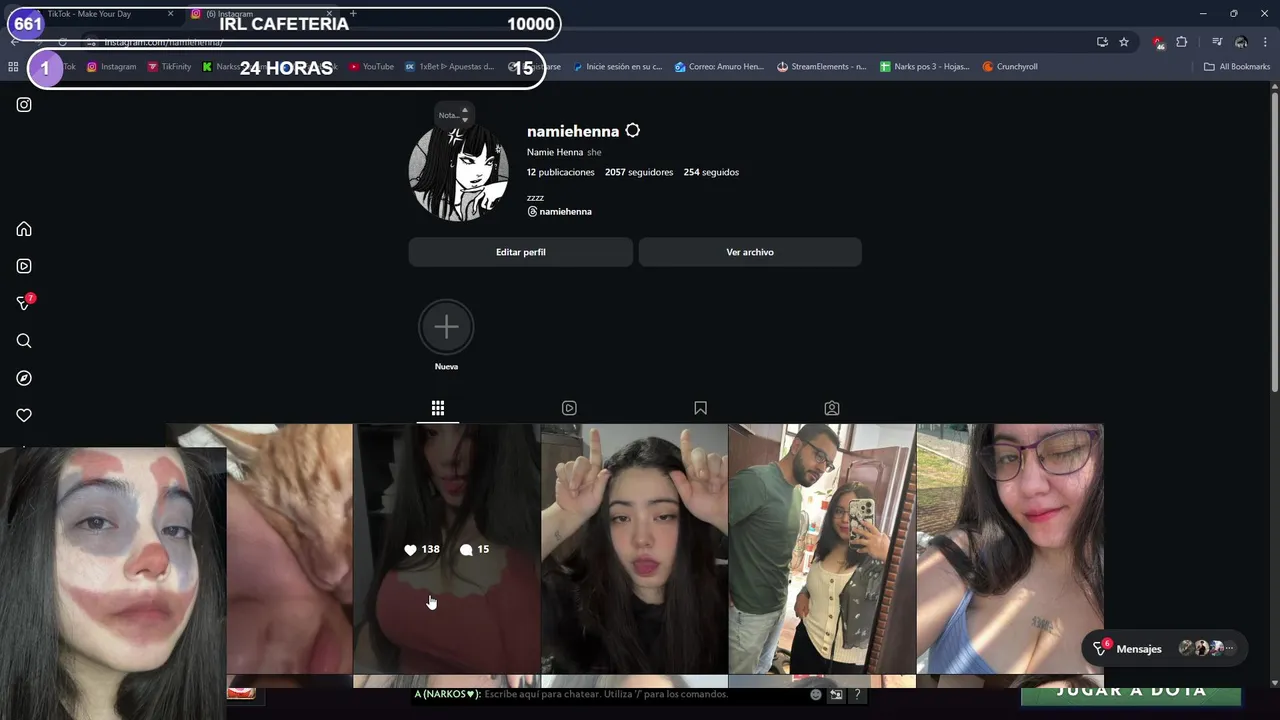This screenshot has height=720, width=1280.
Task: Switch to the posts grid tab
Action: 438,408
